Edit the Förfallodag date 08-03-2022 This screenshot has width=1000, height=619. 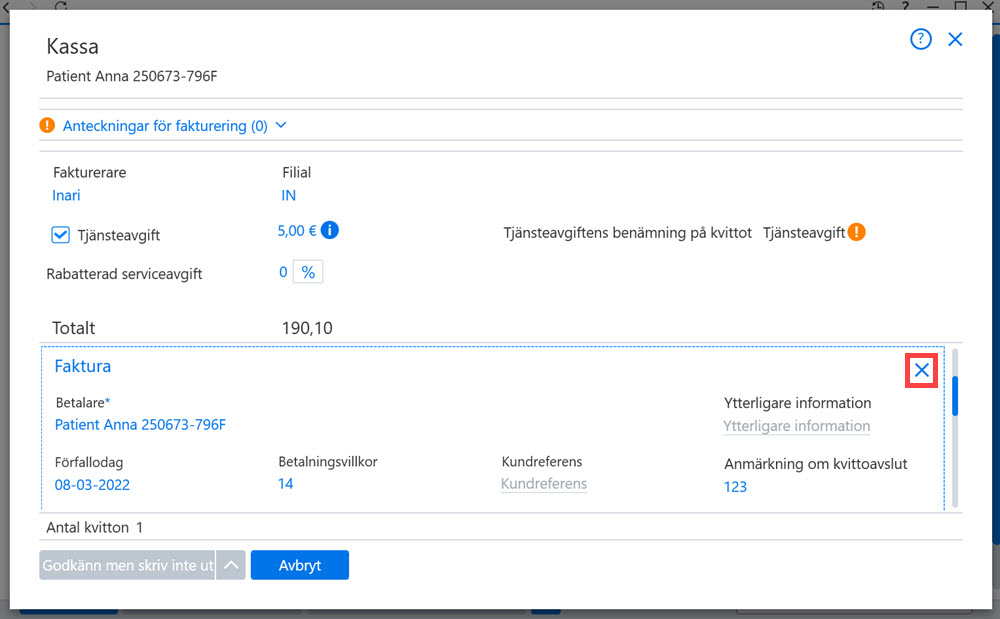[x=92, y=484]
